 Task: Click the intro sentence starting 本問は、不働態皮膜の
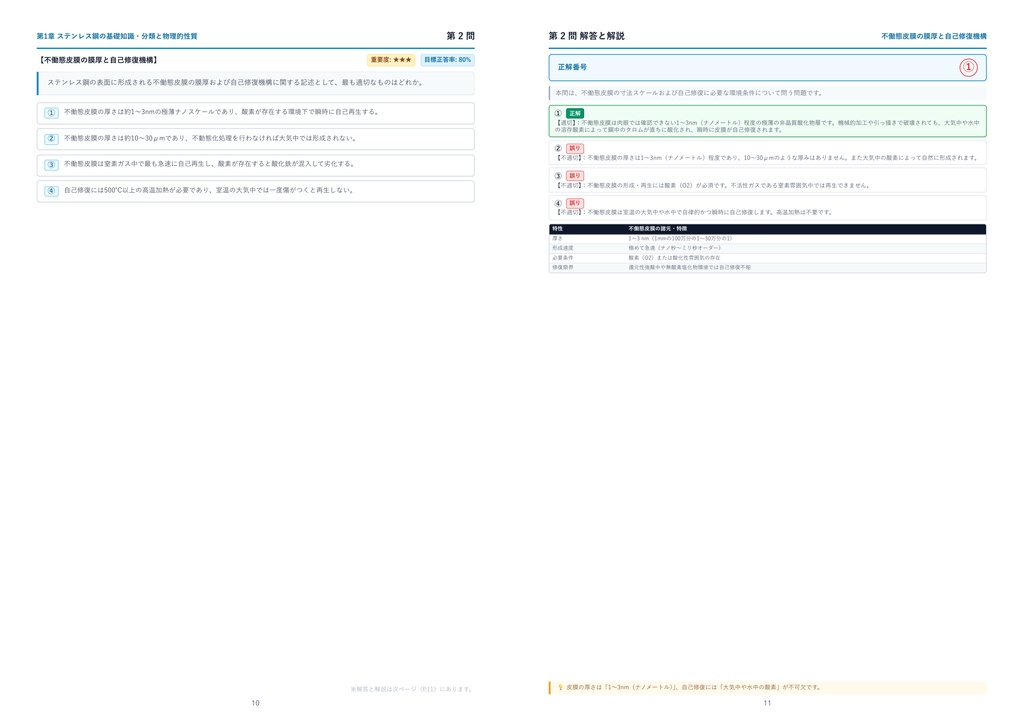click(689, 93)
